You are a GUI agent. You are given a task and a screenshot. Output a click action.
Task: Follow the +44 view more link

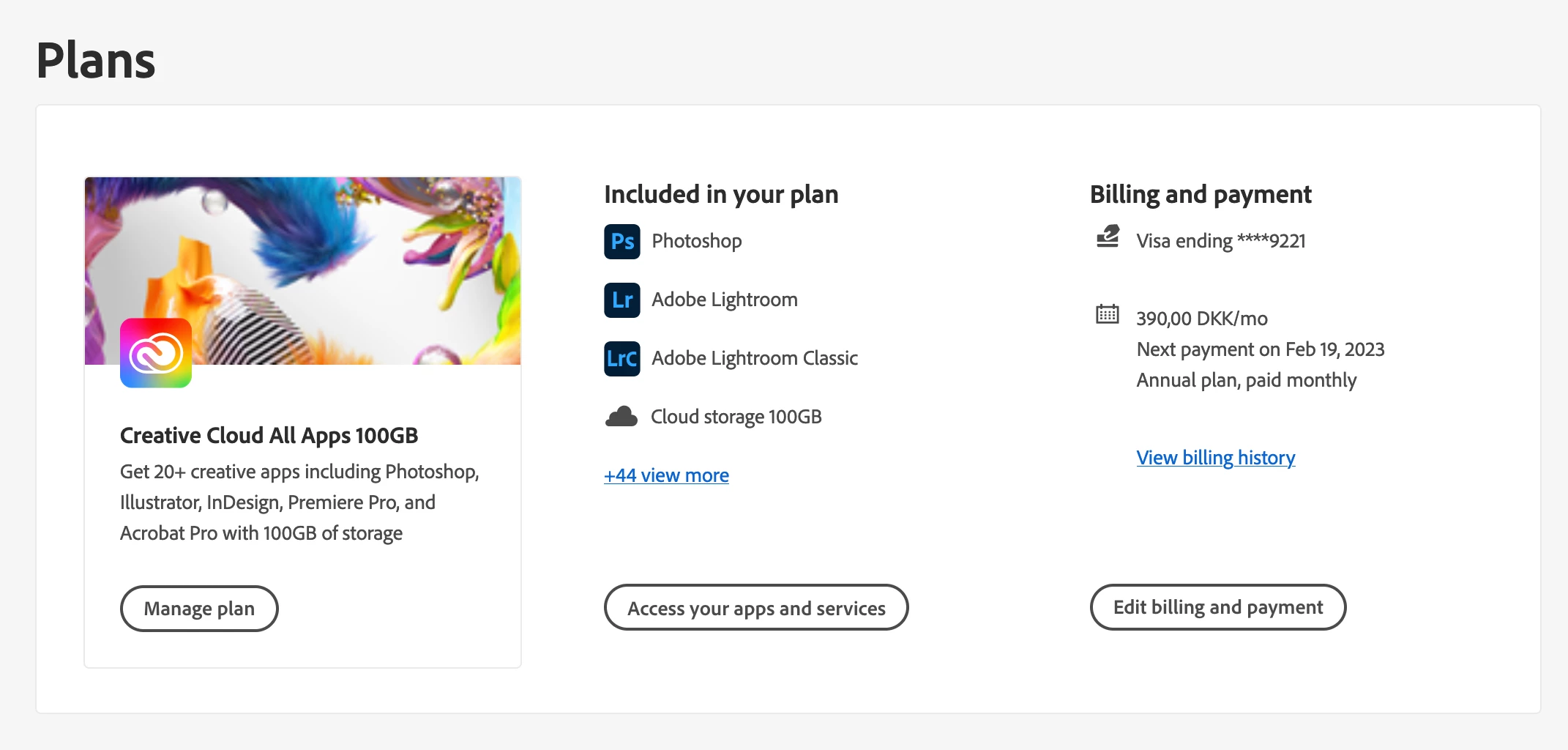tap(666, 475)
